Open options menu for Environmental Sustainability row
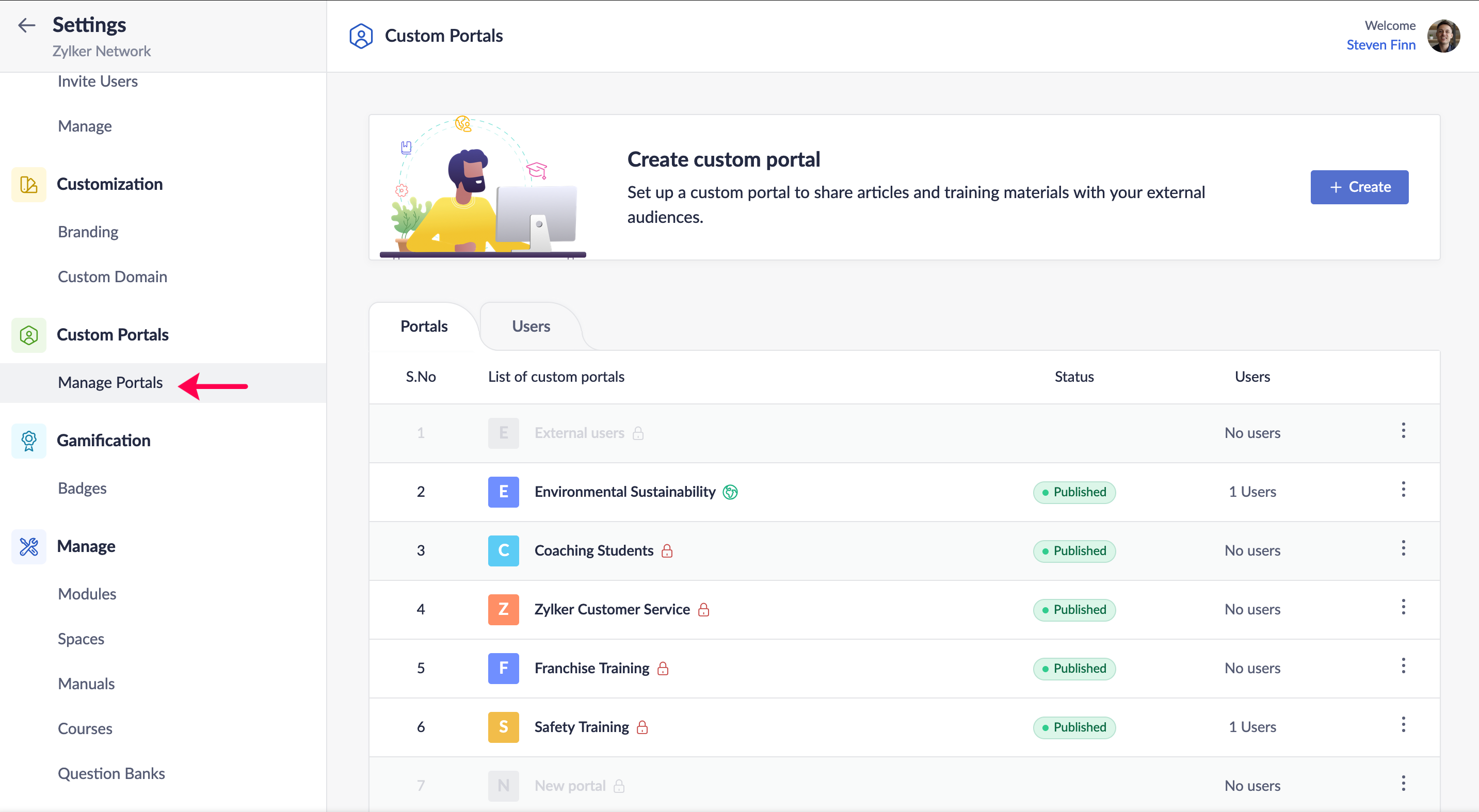The height and width of the screenshot is (812, 1479). click(x=1403, y=490)
